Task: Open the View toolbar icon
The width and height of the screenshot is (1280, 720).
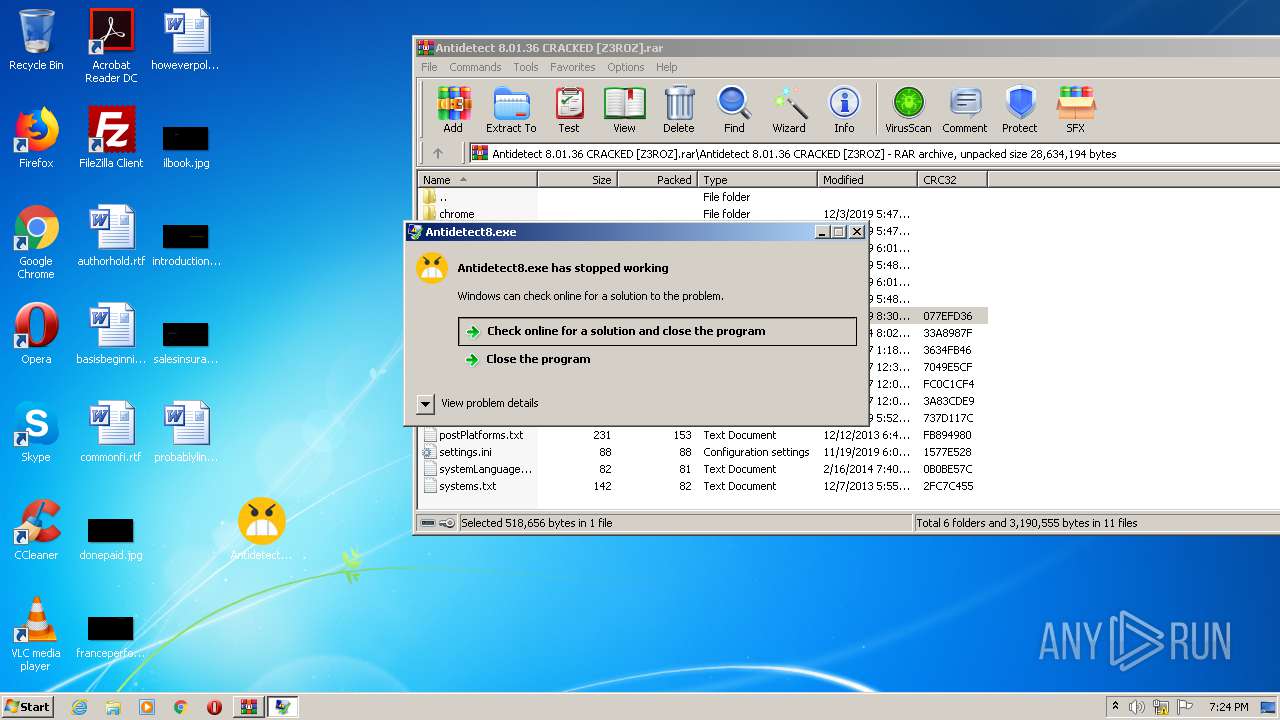Action: (624, 109)
